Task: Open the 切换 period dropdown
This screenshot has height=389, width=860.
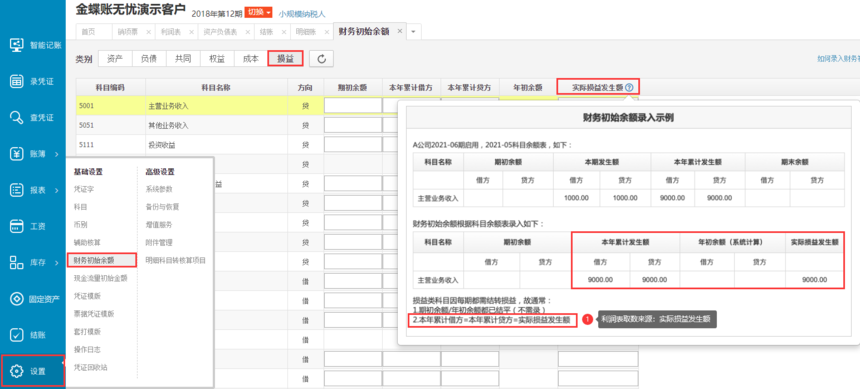Action: click(x=259, y=12)
